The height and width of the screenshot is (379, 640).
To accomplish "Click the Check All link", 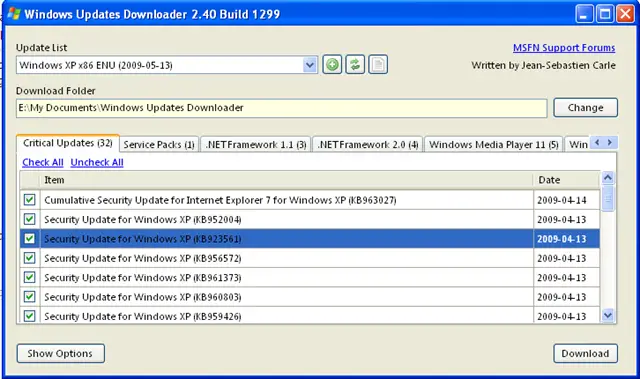I will click(42, 162).
